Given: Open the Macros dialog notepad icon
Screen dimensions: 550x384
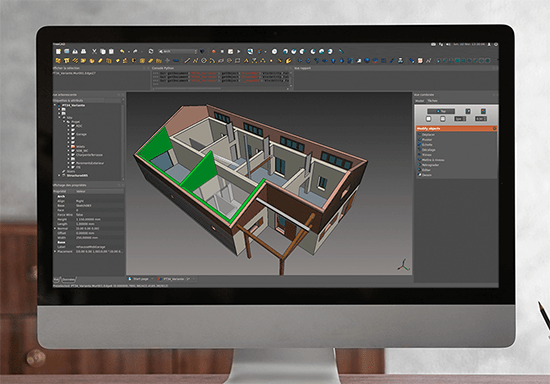Looking at the screenshot, I should (x=230, y=52).
